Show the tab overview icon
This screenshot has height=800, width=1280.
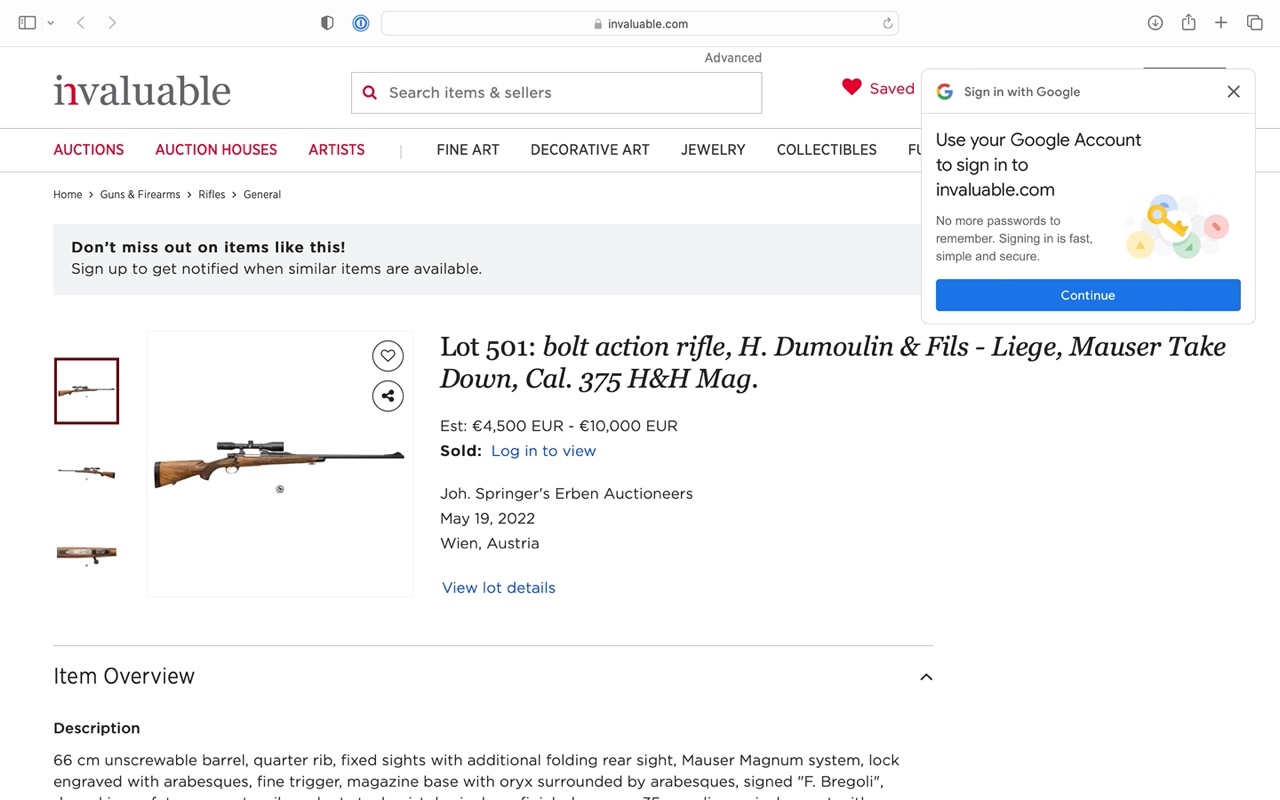click(1254, 23)
